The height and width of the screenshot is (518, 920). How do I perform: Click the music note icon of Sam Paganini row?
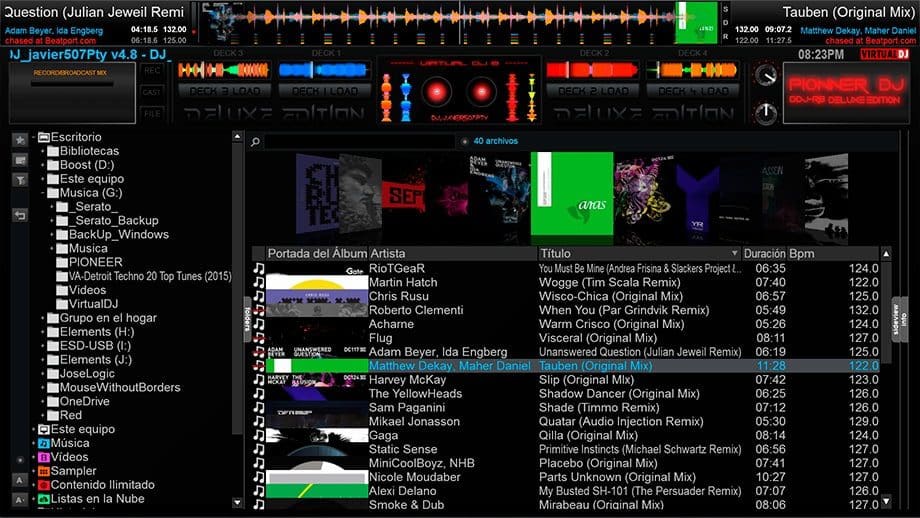259,408
